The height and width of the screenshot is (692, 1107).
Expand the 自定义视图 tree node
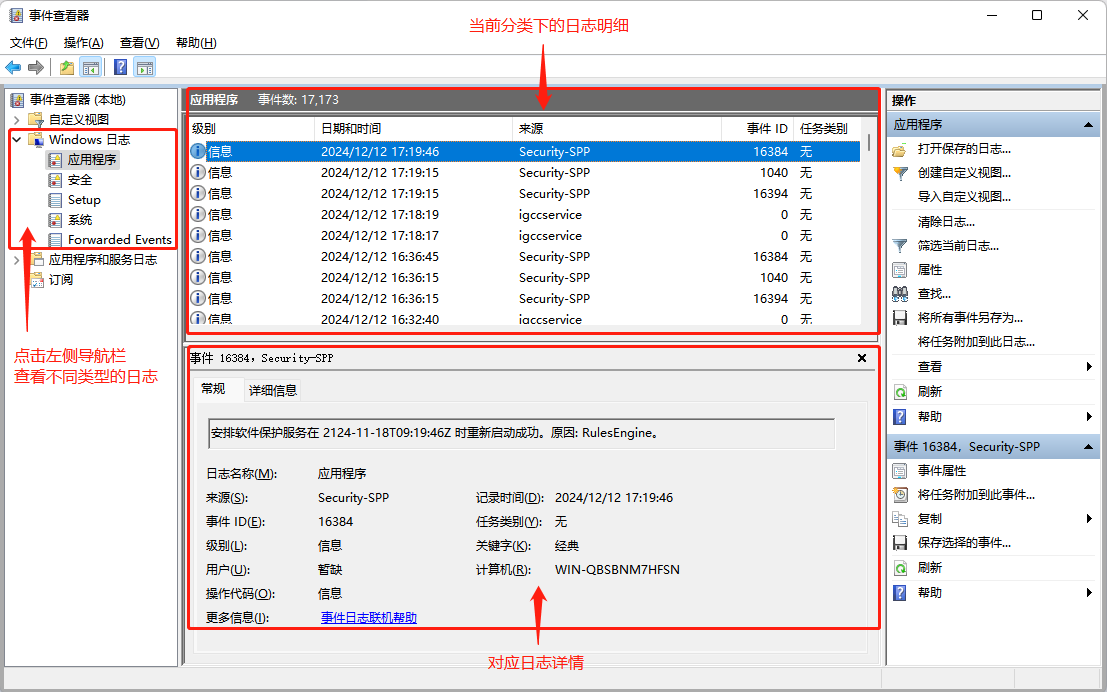click(17, 119)
